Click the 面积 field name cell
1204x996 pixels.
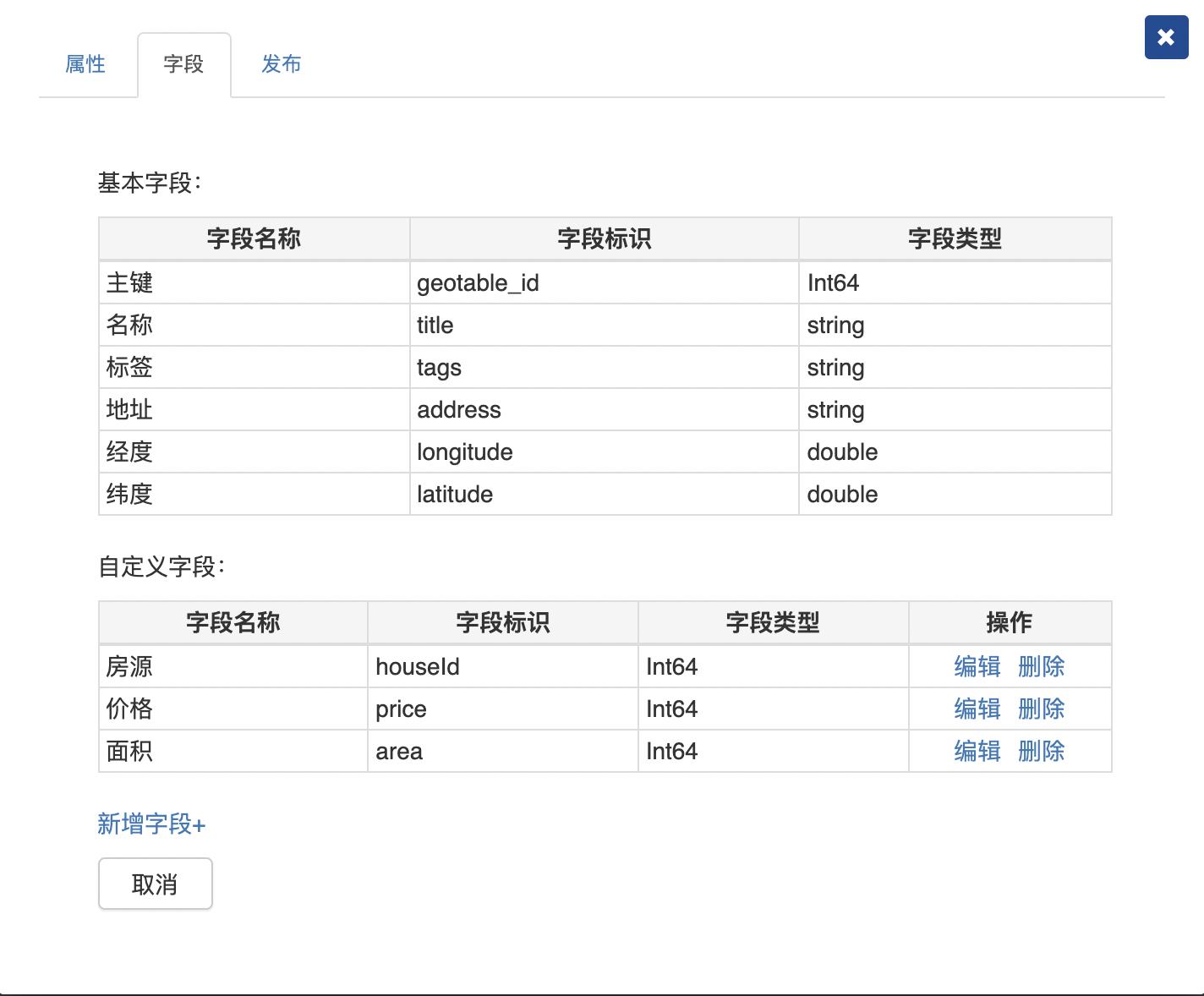[233, 751]
